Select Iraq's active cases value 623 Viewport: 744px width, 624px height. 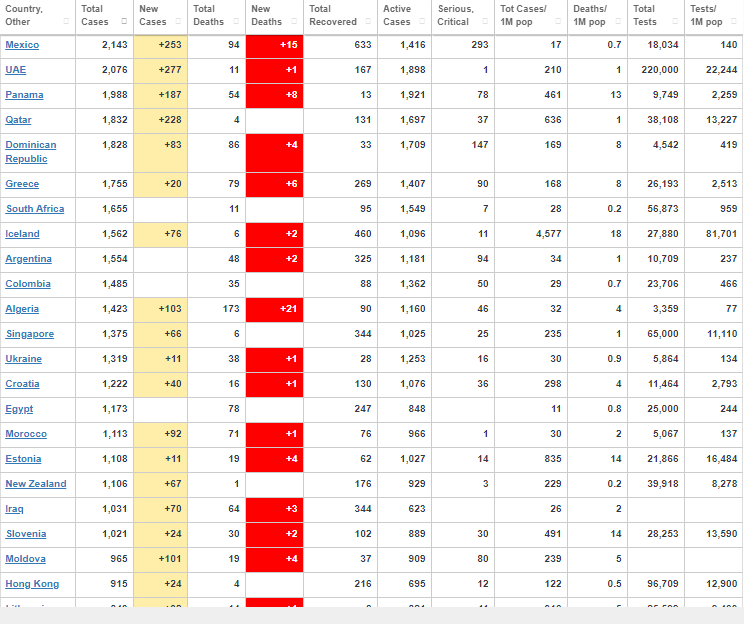pos(417,509)
